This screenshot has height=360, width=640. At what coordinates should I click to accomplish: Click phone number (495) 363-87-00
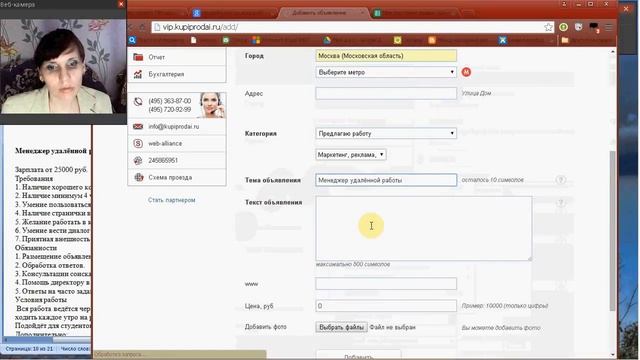coord(169,101)
